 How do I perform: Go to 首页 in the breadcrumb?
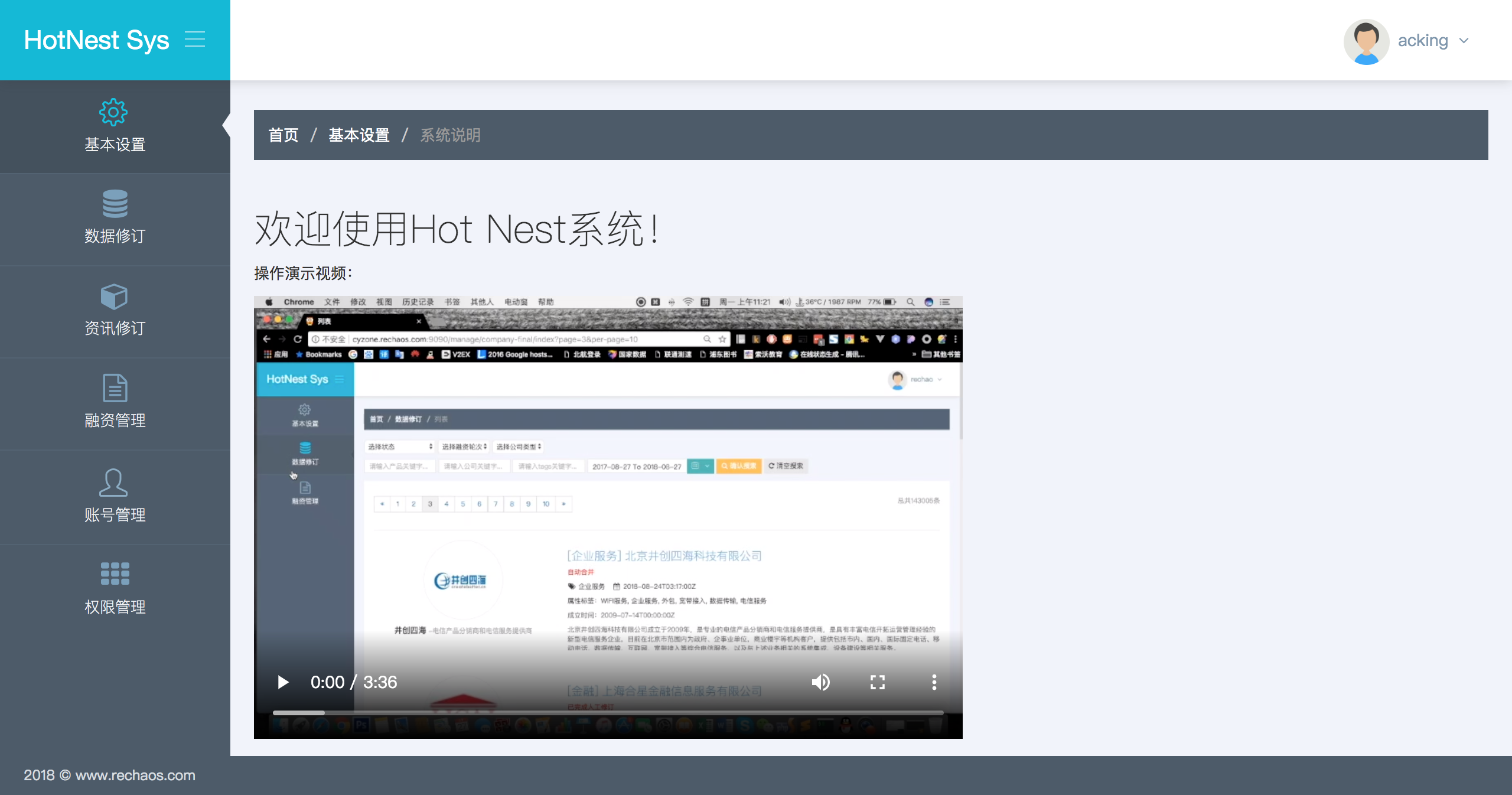pyautogui.click(x=283, y=135)
